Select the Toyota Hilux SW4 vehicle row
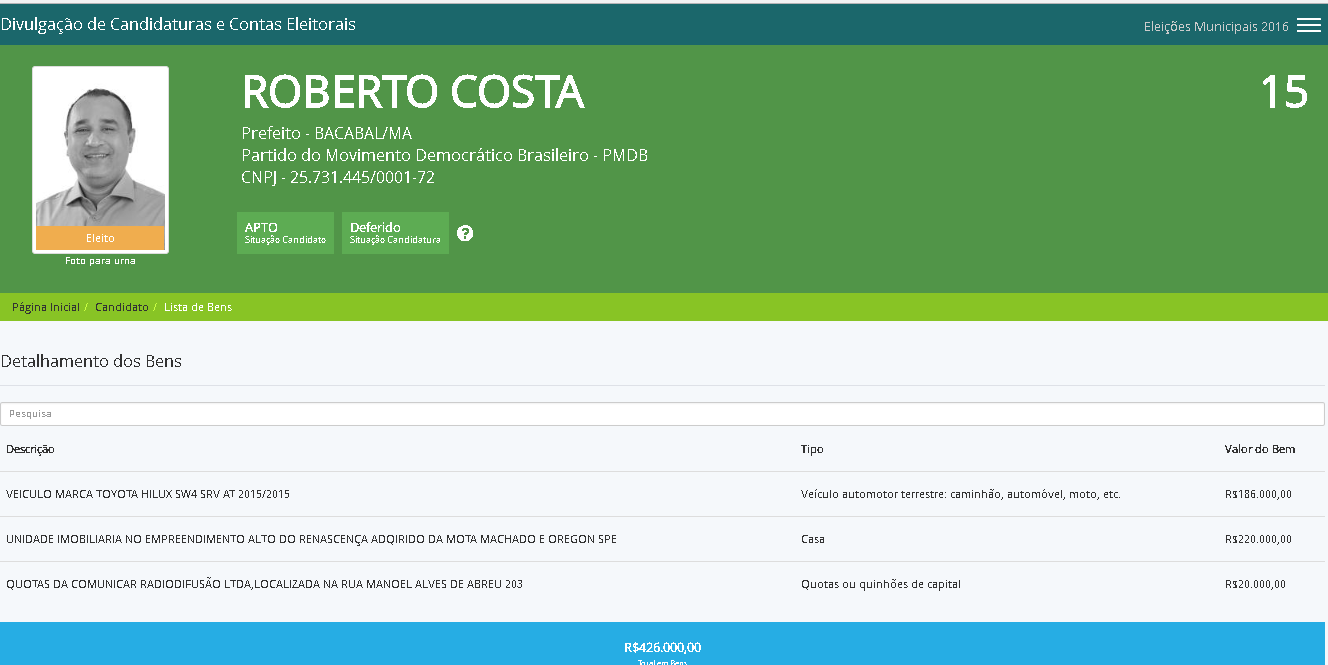1328x665 pixels. coord(148,494)
